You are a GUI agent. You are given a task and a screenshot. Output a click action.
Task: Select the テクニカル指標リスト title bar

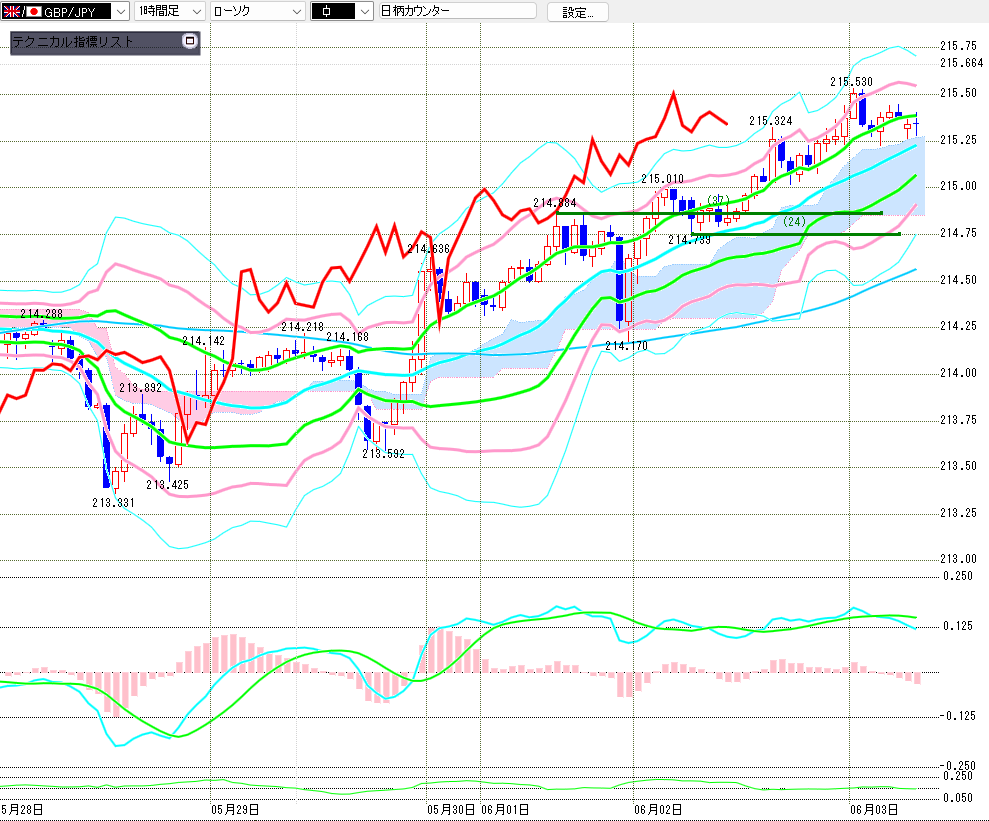(x=105, y=42)
